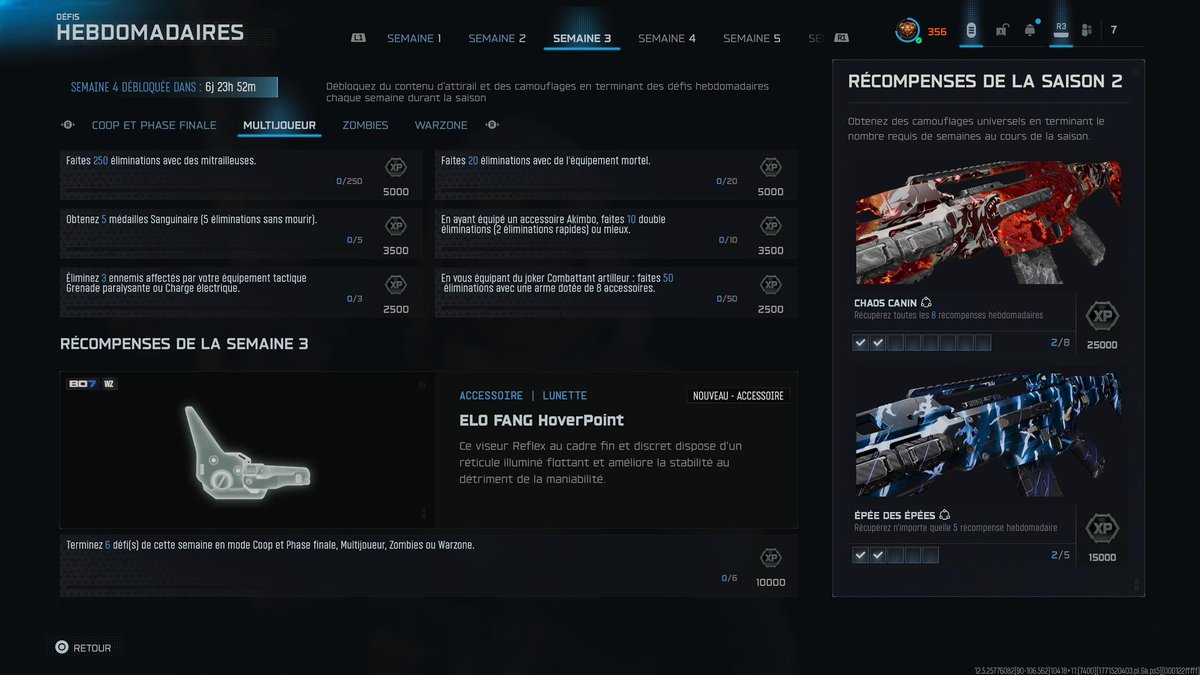Screen dimensions: 1200x675
Task: Click the party count number 7
Action: pos(1113,30)
